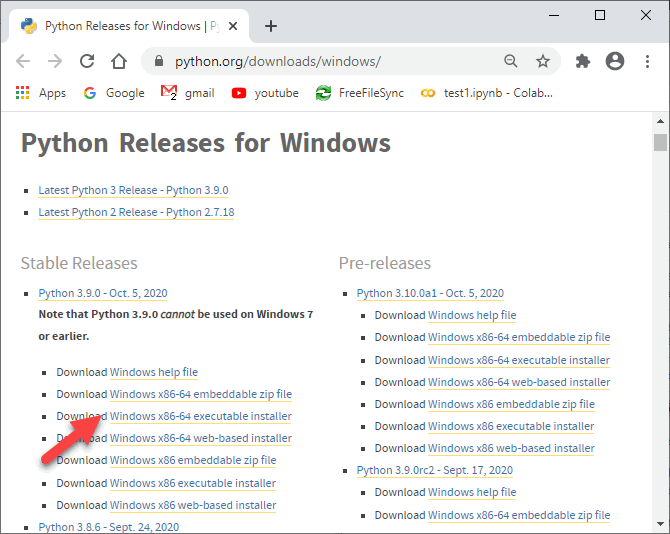The height and width of the screenshot is (534, 670).
Task: Open Python 3.8.6 - Sept. 24, 2020 link
Action: [109, 527]
